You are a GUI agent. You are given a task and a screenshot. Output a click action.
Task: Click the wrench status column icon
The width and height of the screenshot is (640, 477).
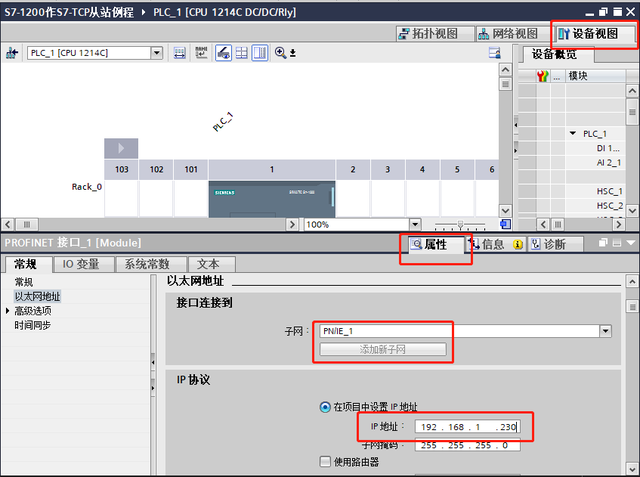(x=542, y=76)
